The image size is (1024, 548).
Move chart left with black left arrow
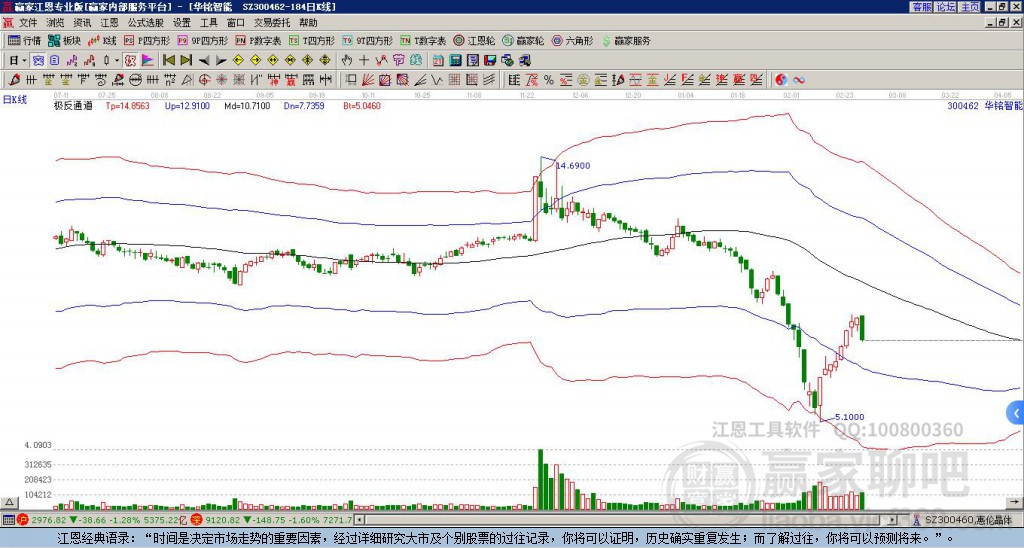click(203, 61)
